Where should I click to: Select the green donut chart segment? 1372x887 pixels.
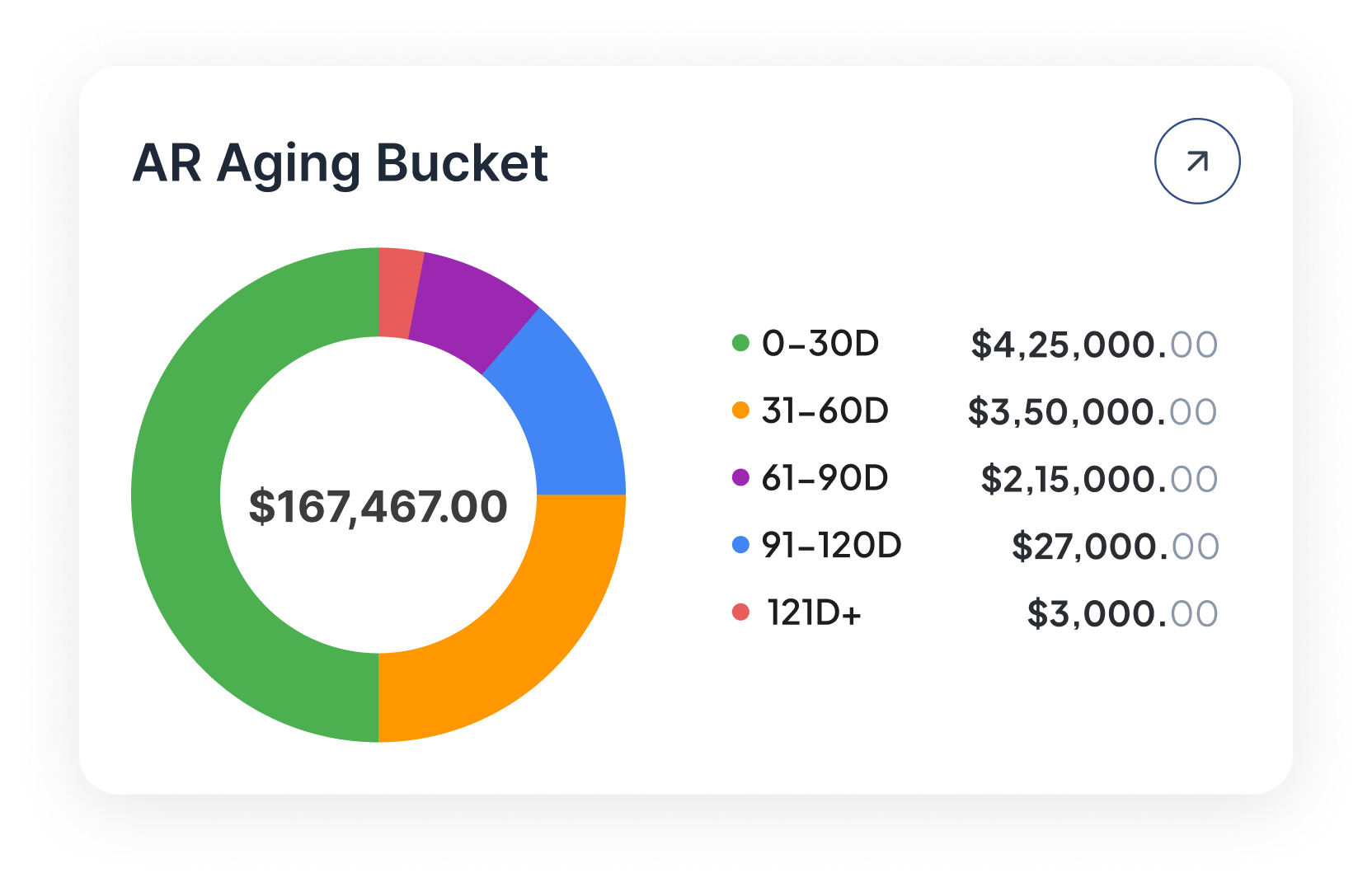point(177,495)
